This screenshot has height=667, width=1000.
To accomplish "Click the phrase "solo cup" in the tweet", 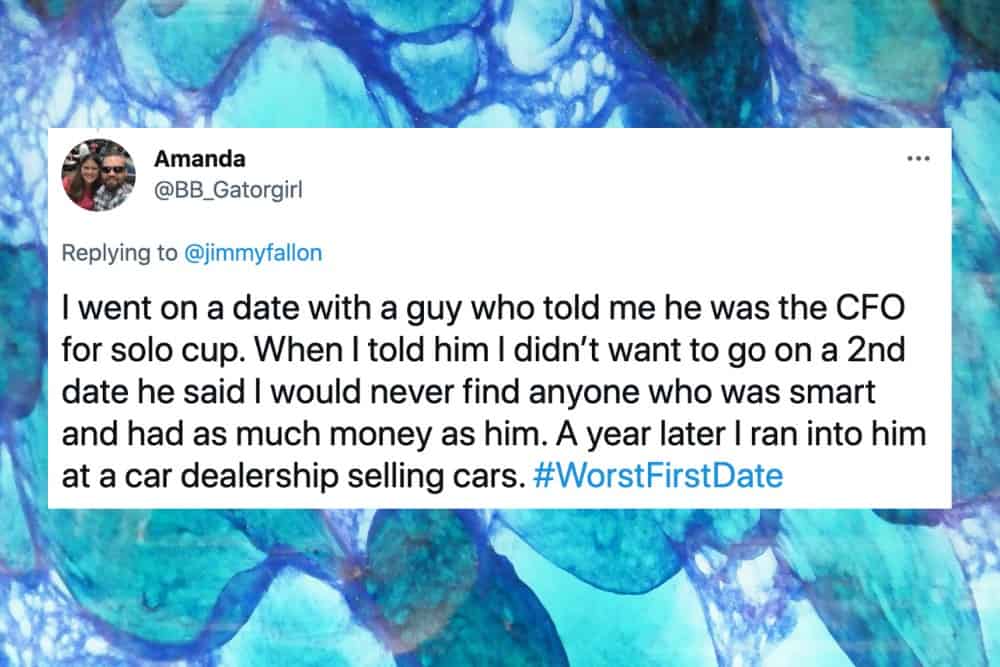I will [x=139, y=343].
